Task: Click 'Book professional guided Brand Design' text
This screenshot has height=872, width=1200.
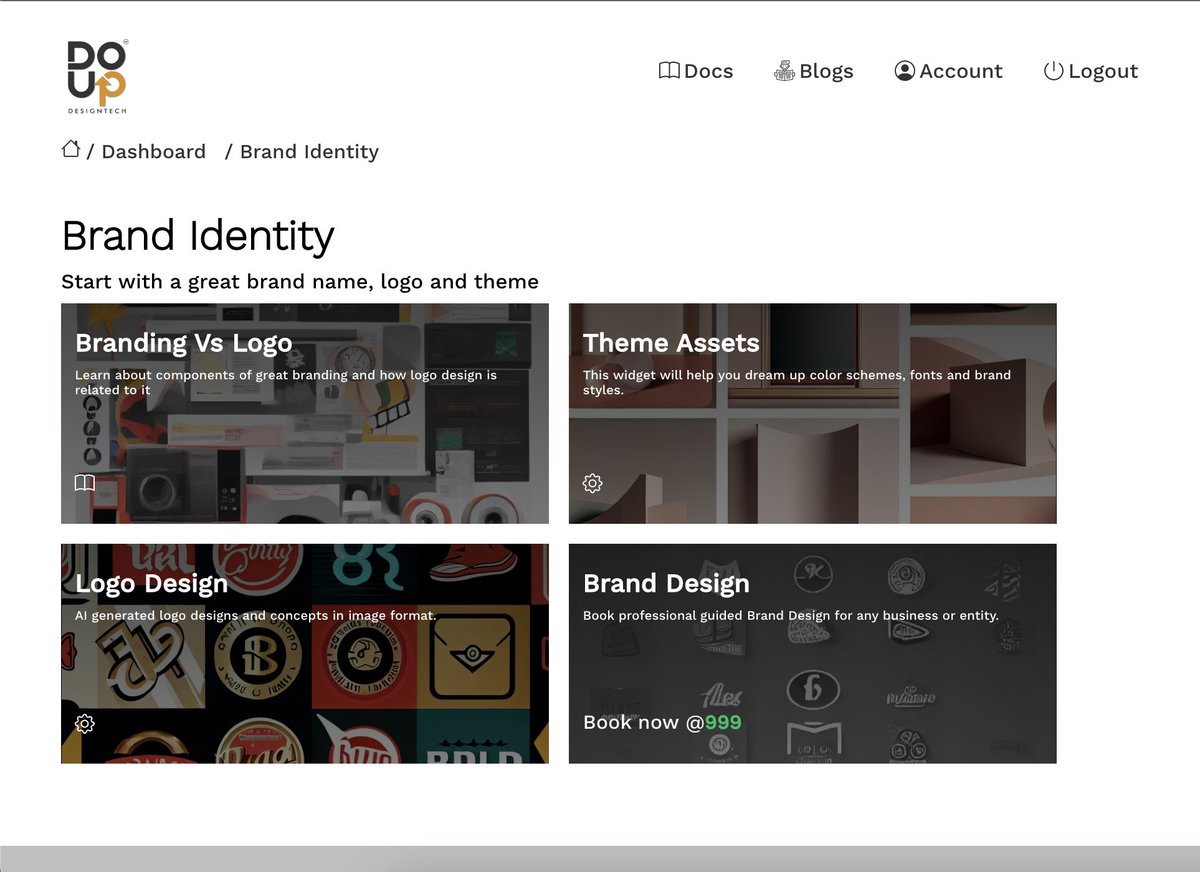Action: (791, 616)
